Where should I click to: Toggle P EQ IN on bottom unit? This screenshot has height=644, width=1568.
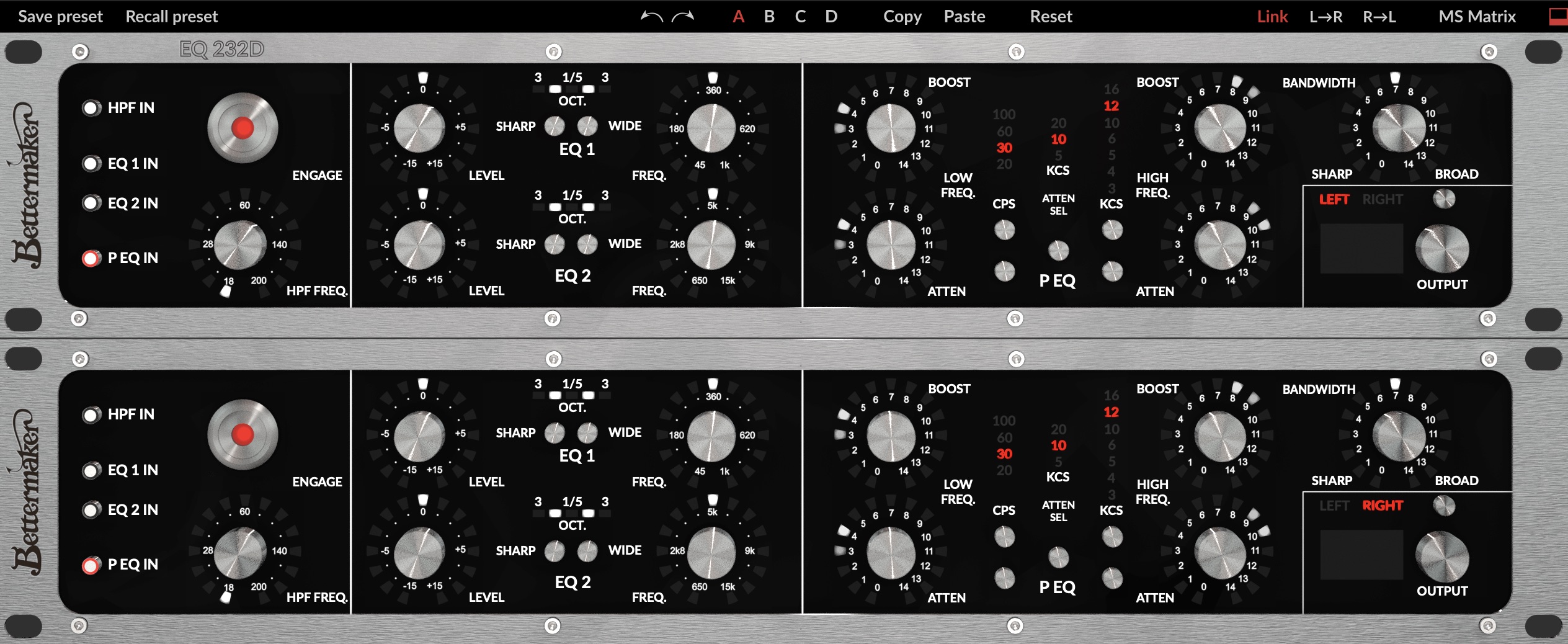(91, 565)
